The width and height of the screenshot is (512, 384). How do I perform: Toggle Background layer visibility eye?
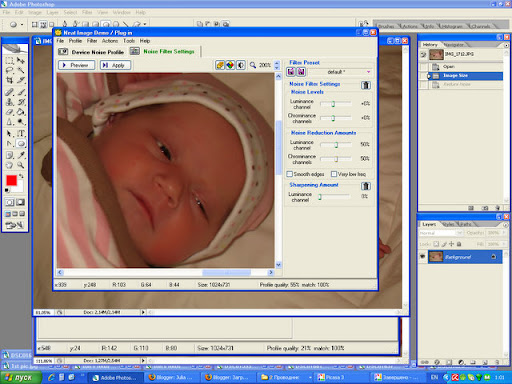tap(422, 257)
